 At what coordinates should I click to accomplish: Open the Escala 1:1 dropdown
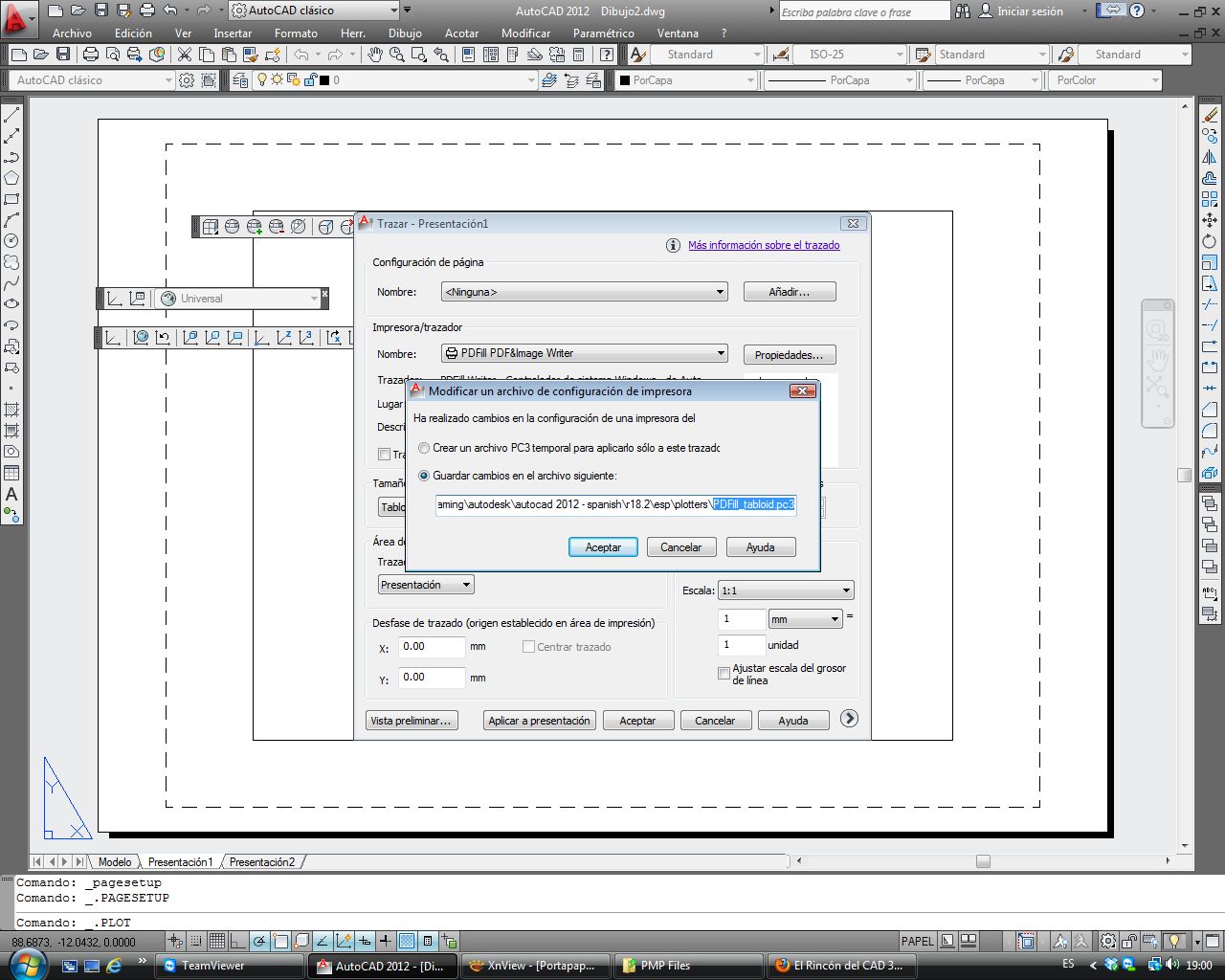tap(785, 590)
